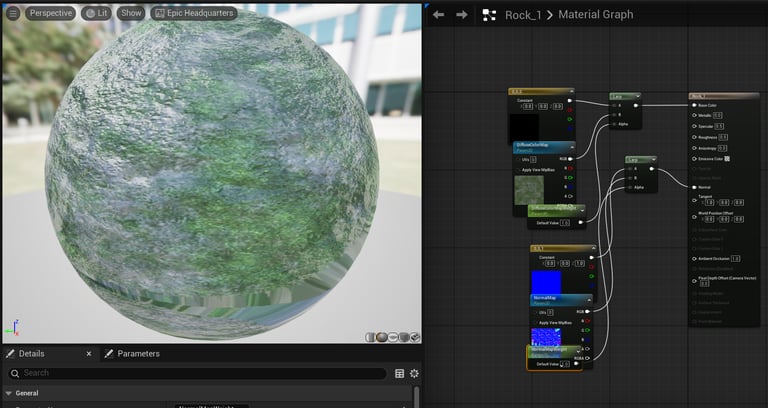Edit the NormalMapWeight Default Value field

tap(565, 364)
